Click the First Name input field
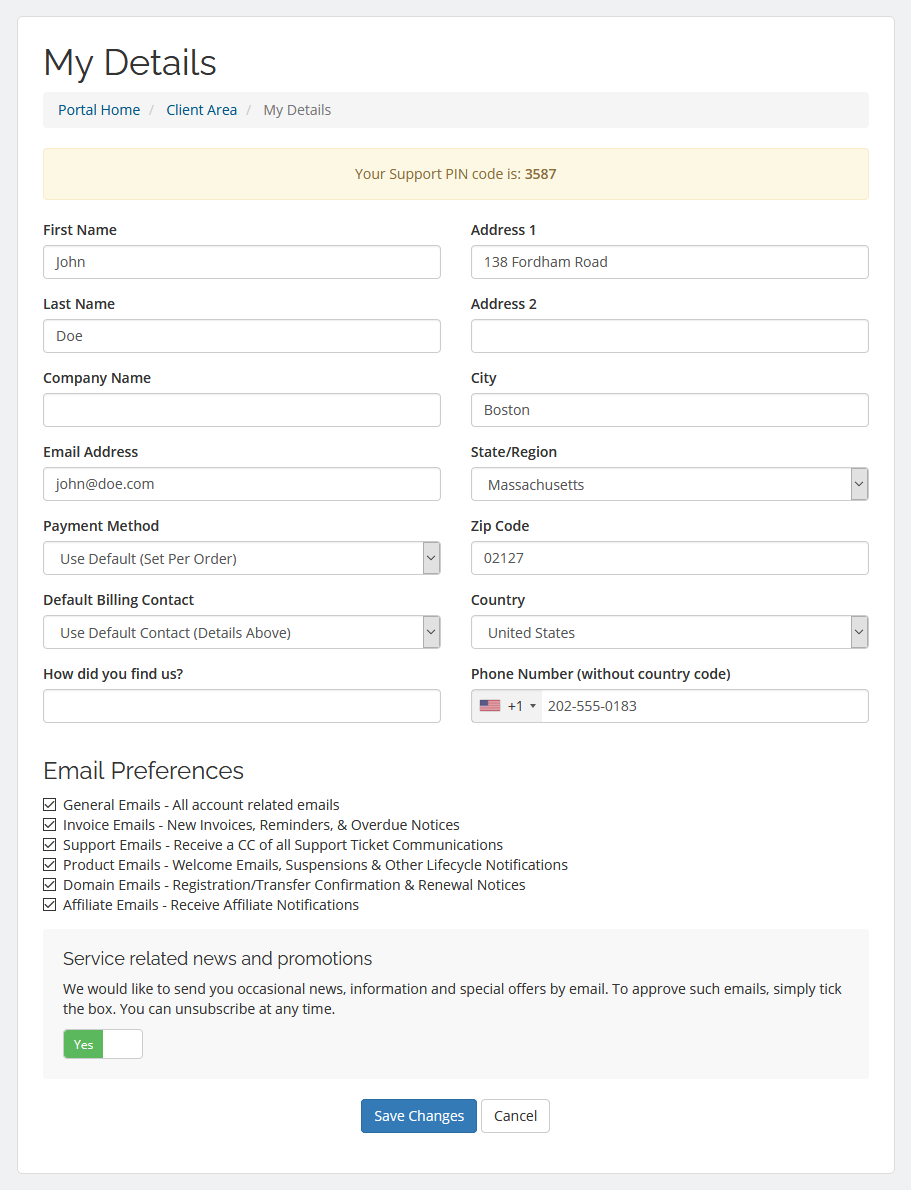The image size is (911, 1190). pos(241,261)
